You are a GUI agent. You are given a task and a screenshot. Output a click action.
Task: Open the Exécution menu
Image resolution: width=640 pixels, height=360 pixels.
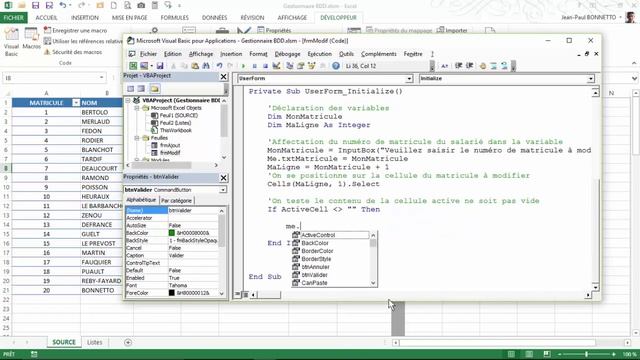coord(320,54)
